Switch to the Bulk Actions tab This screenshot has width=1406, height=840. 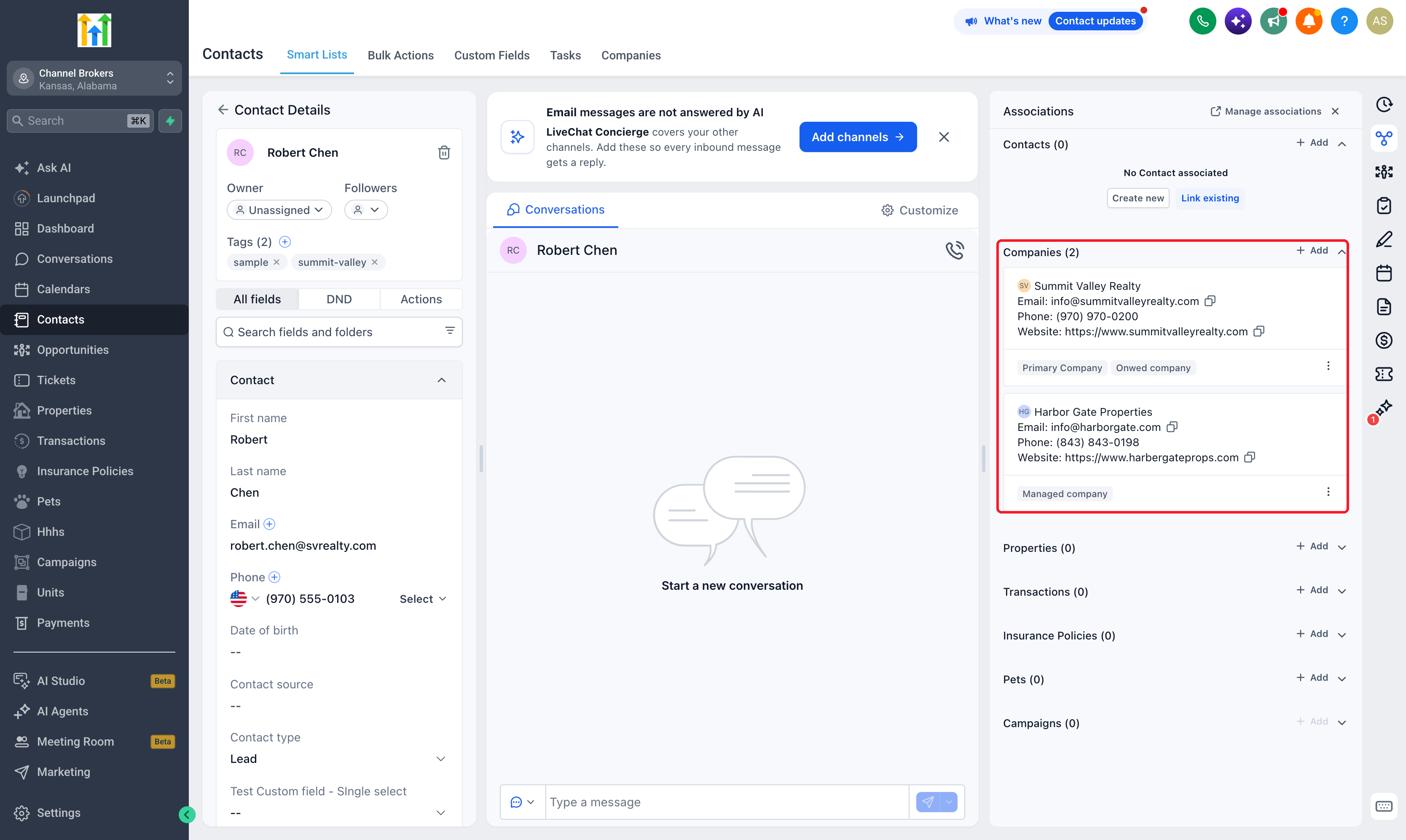pyautogui.click(x=400, y=56)
